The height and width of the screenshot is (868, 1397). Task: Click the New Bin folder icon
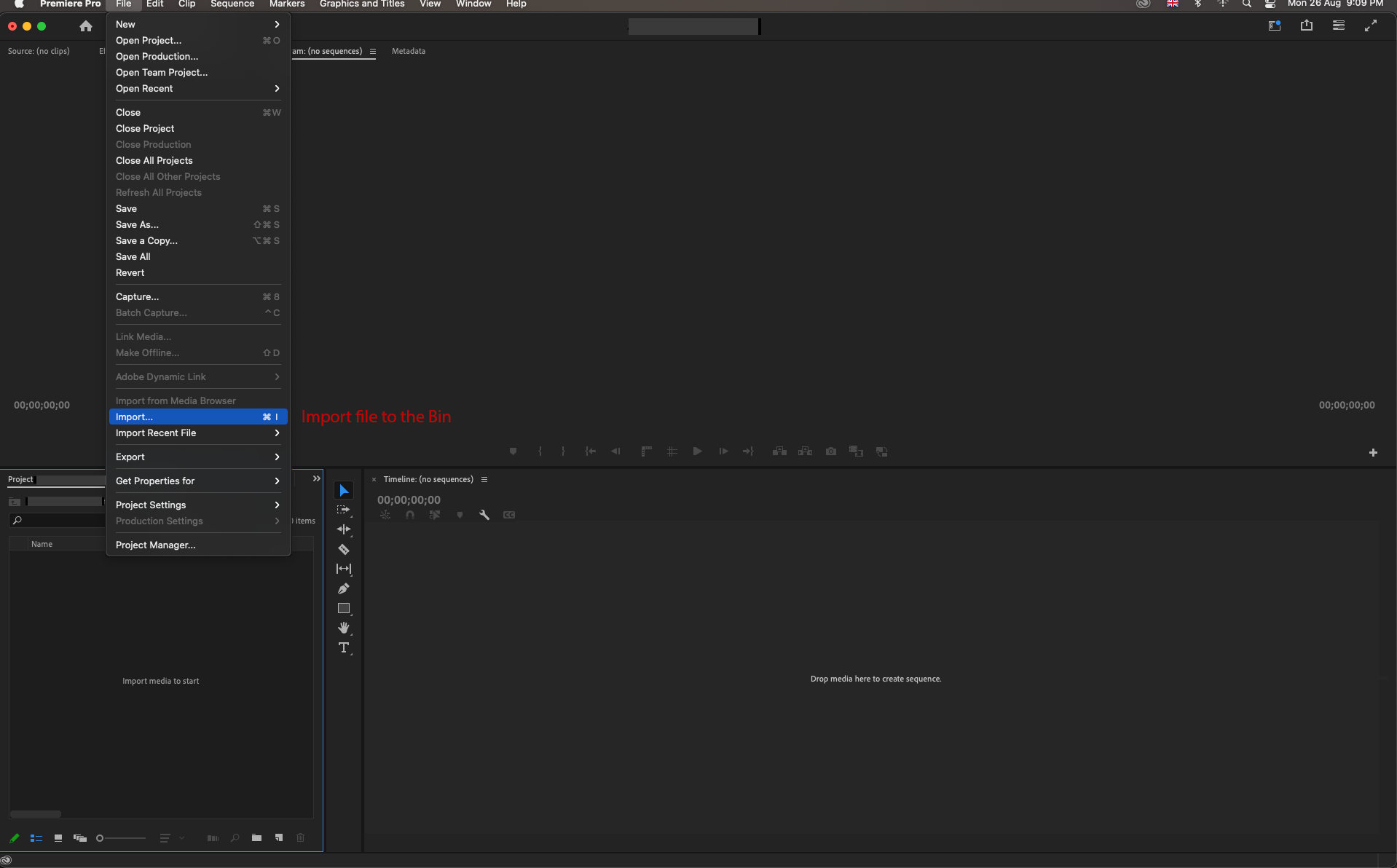tap(256, 838)
